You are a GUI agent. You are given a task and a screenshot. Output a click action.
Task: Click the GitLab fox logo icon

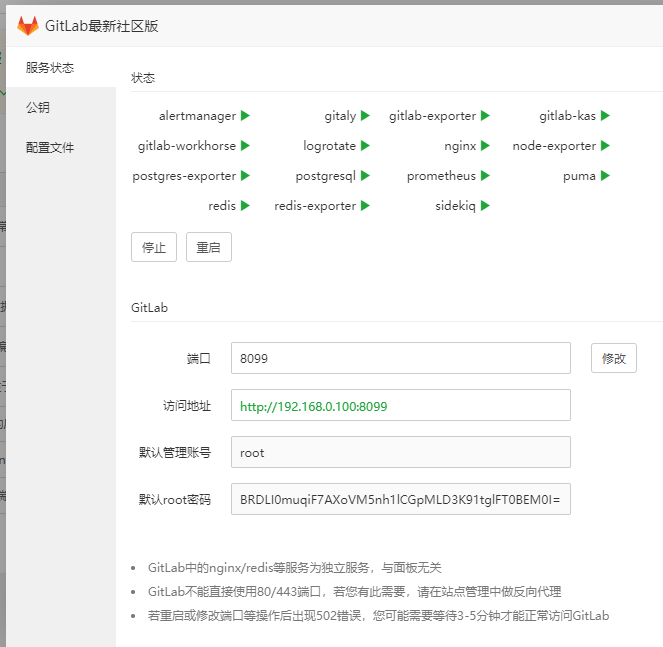tap(27, 26)
